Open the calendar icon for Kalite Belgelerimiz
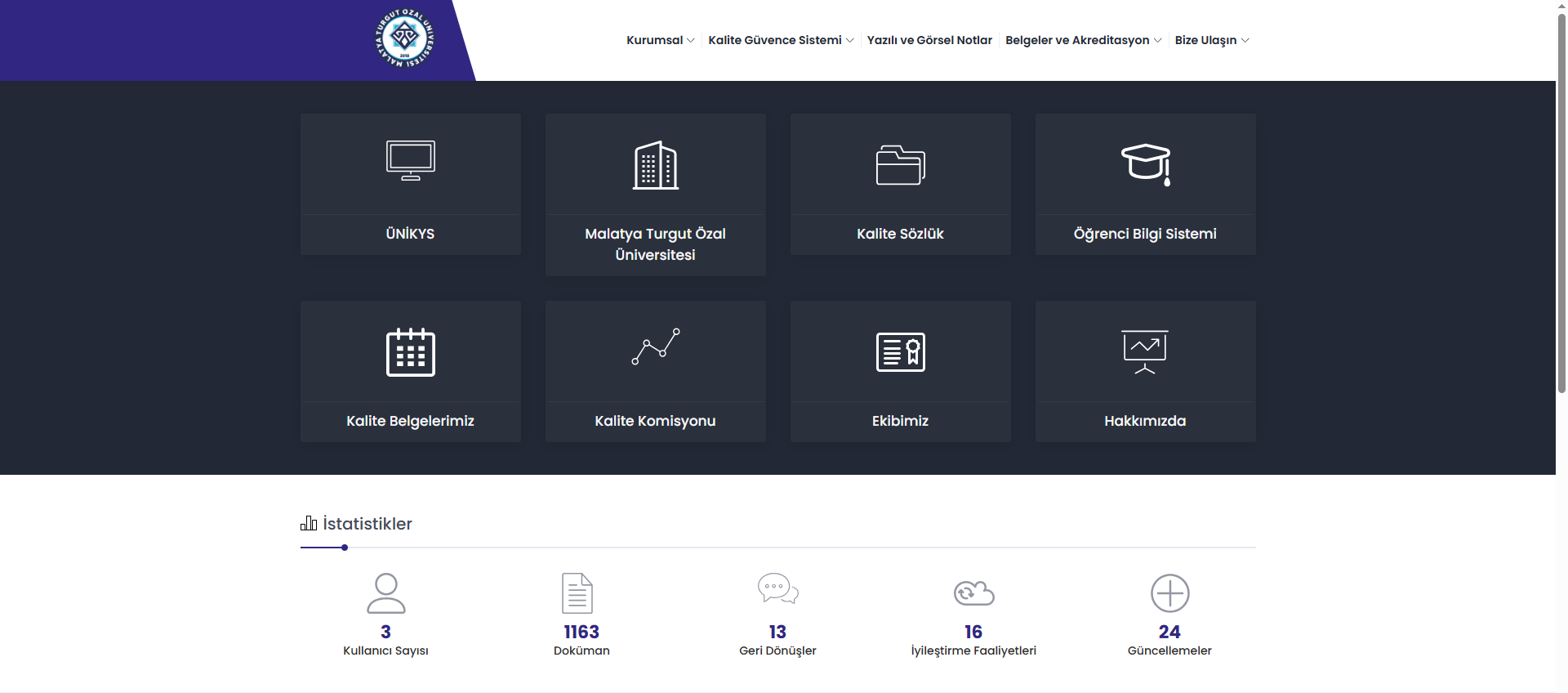Image resolution: width=1568 pixels, height=693 pixels. (x=411, y=352)
